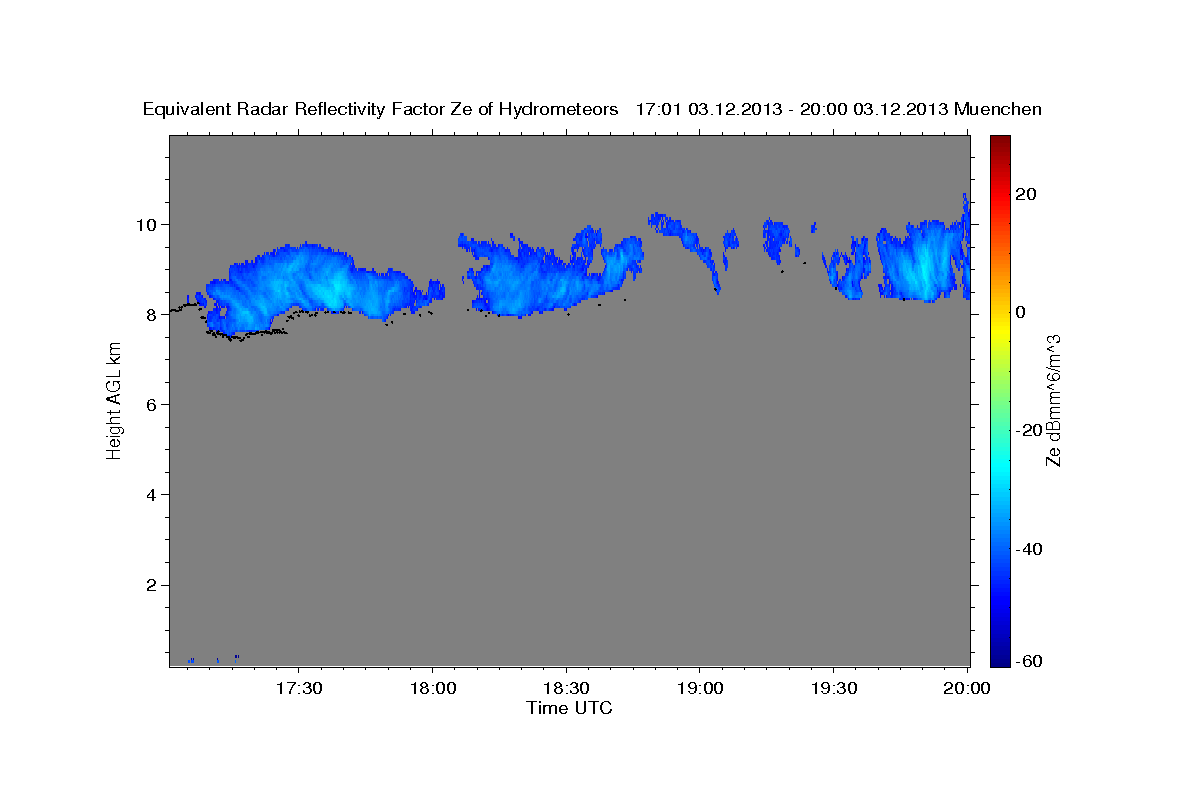Click the 19:30 time tick label

833,688
